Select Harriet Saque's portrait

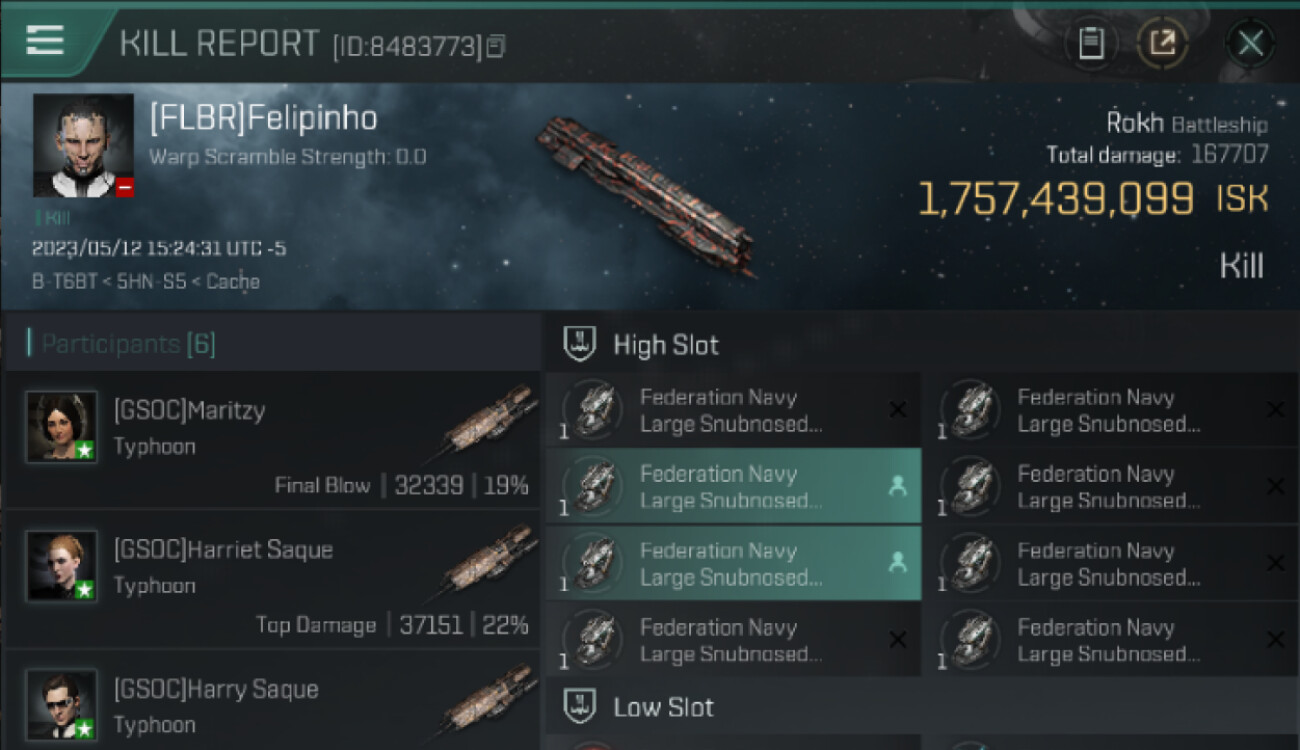point(62,566)
